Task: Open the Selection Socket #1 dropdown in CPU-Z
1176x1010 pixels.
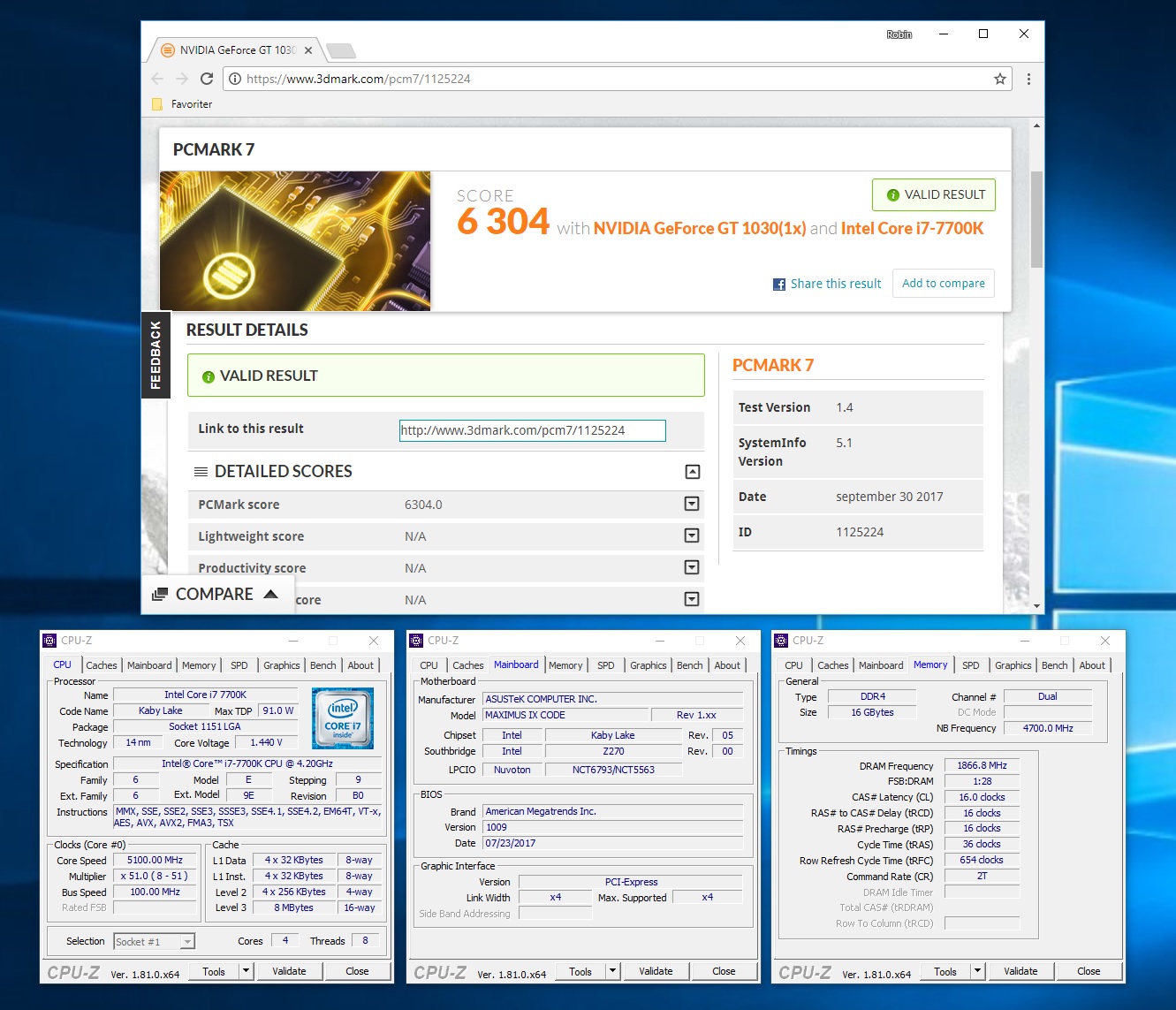Action: click(x=187, y=942)
